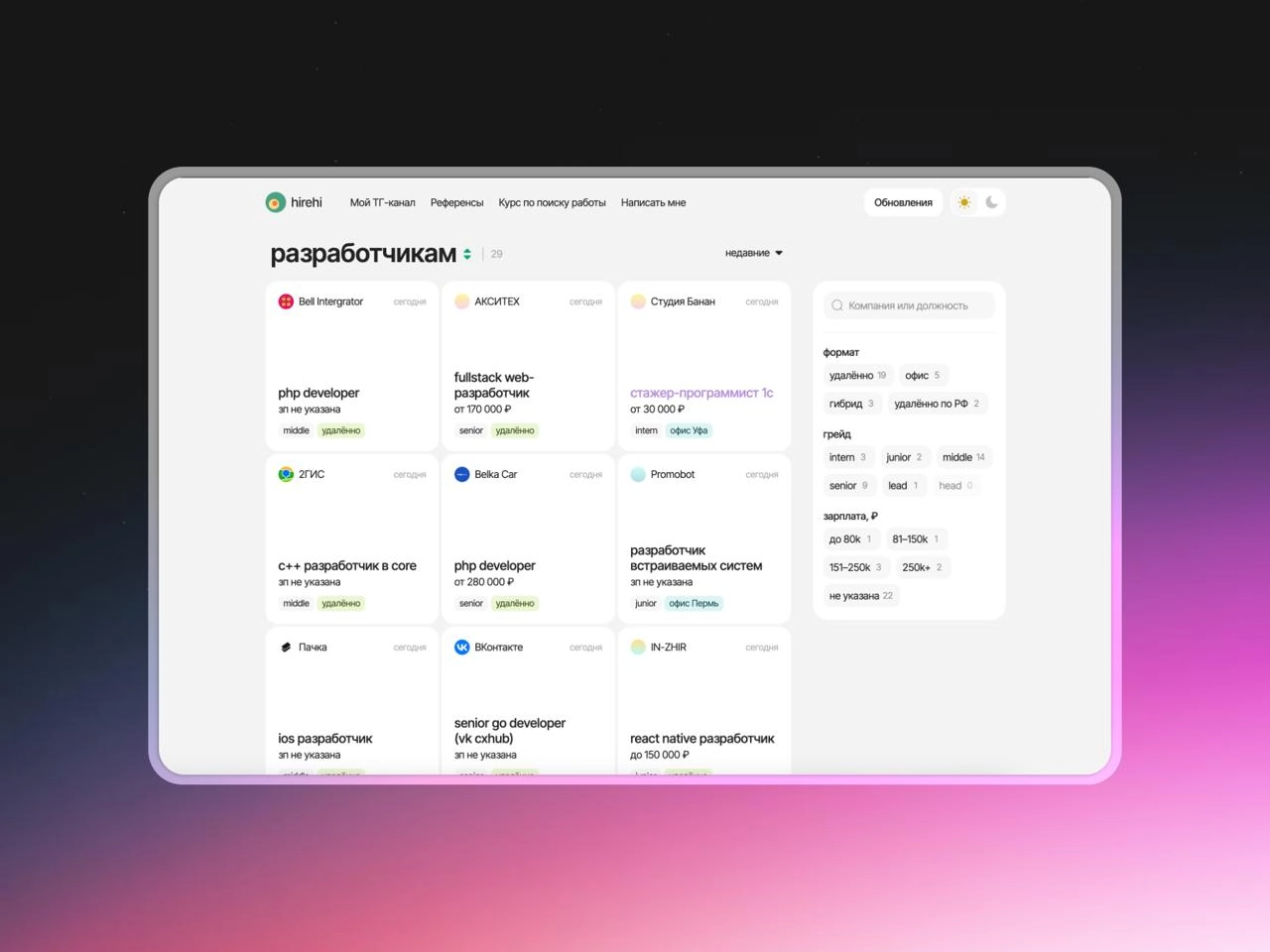Click IN-ZHIR company logo

click(638, 647)
